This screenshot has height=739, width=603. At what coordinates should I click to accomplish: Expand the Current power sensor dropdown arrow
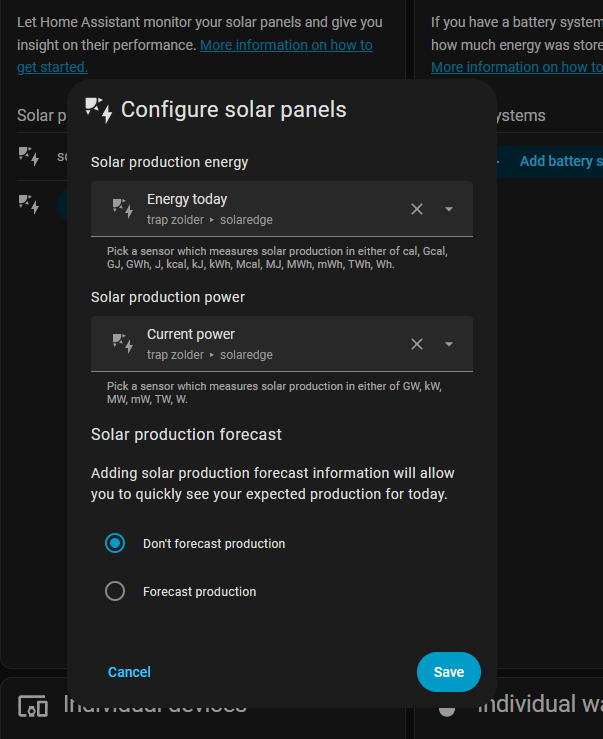pos(449,344)
